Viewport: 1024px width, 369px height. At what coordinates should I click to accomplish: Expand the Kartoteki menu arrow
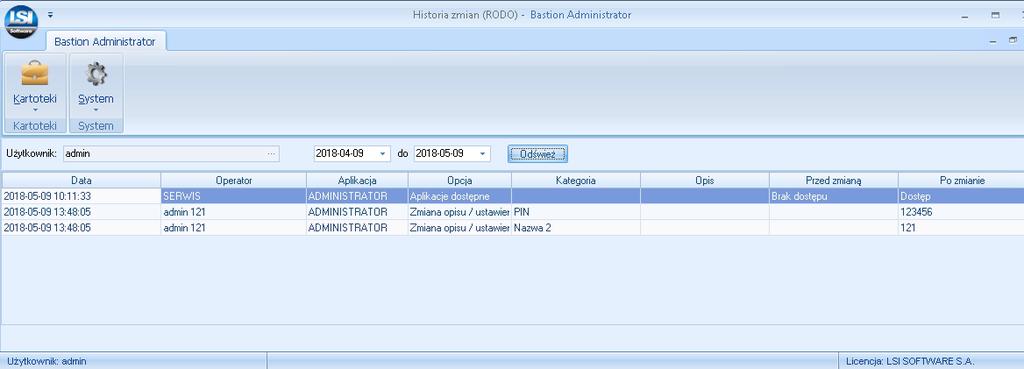pyautogui.click(x=35, y=109)
